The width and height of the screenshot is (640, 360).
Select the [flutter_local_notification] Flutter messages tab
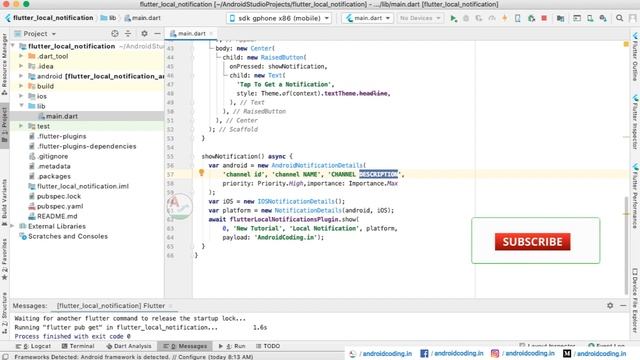(111, 305)
